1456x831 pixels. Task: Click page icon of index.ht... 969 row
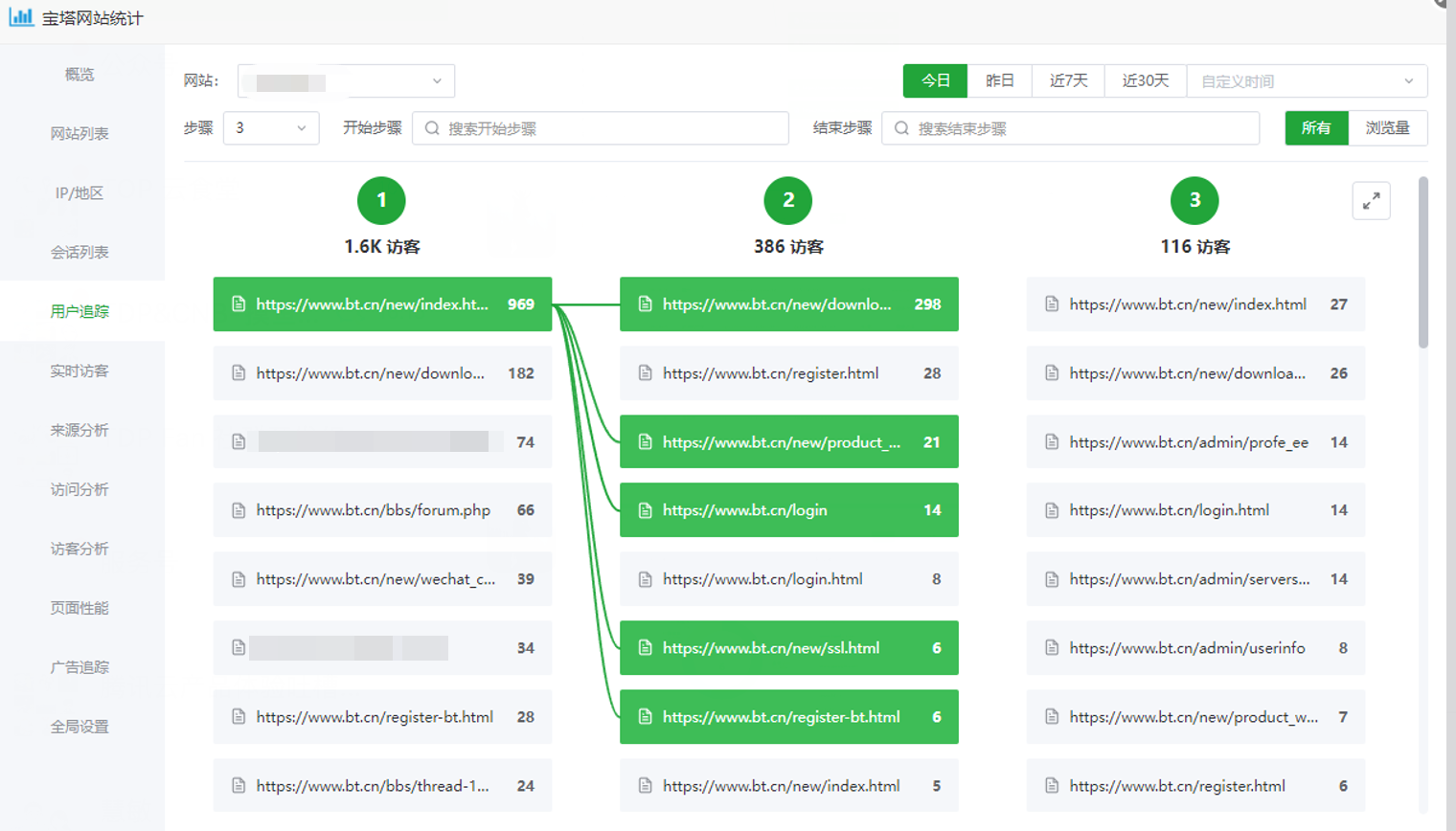pyautogui.click(x=239, y=304)
